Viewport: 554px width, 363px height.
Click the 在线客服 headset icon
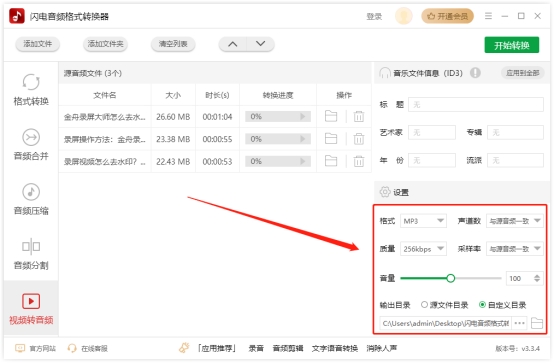(x=72, y=348)
